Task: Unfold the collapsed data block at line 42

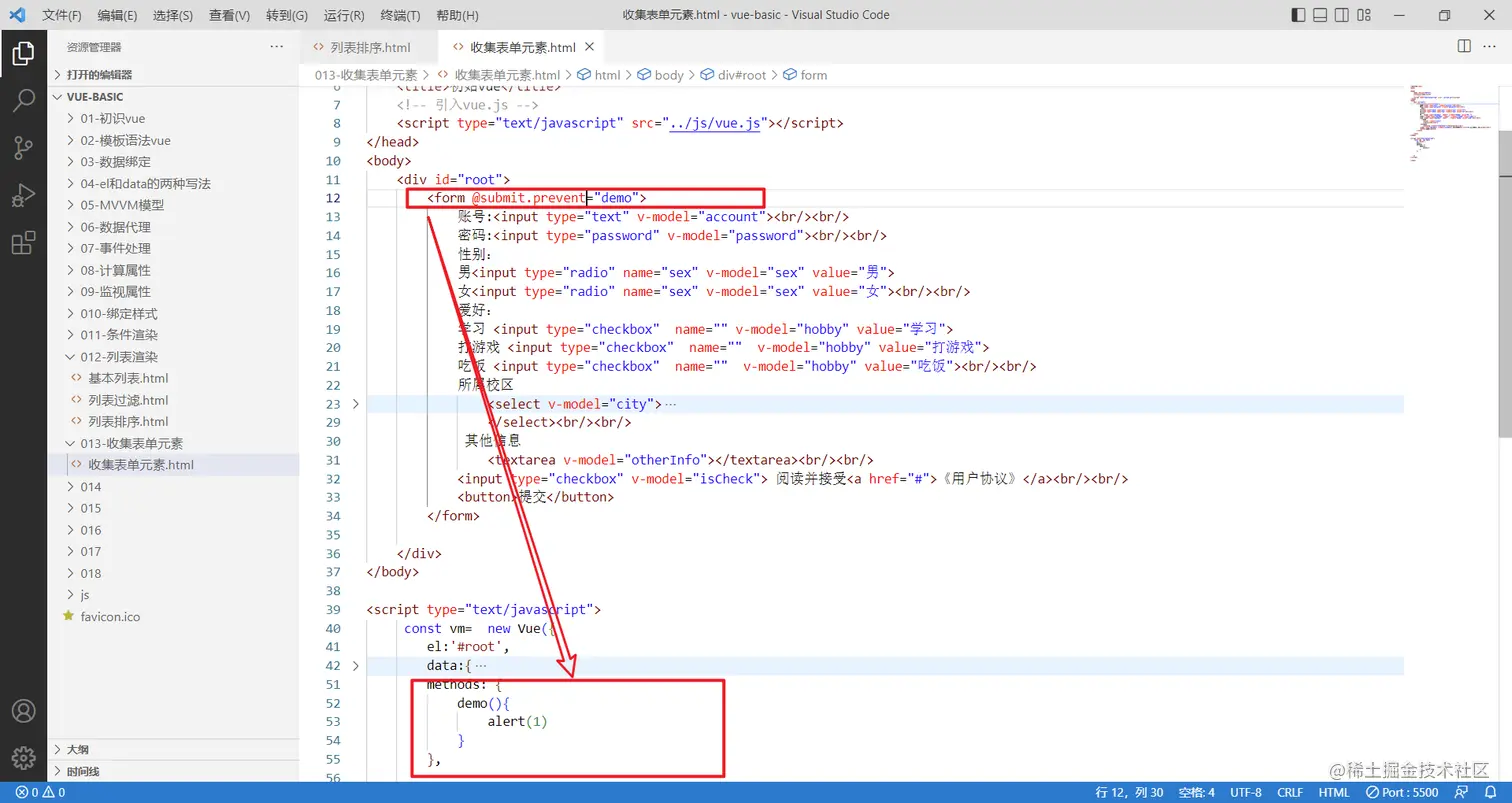Action: coord(355,666)
